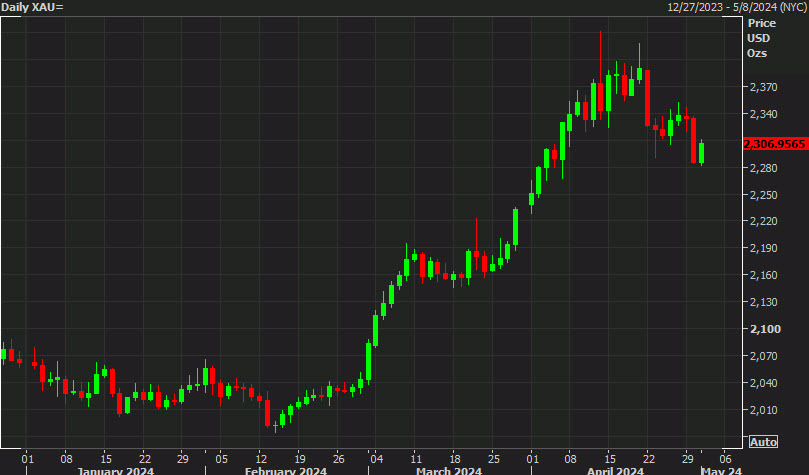The width and height of the screenshot is (809, 475).
Task: Click the 2,340 price axis label
Action: (763, 114)
